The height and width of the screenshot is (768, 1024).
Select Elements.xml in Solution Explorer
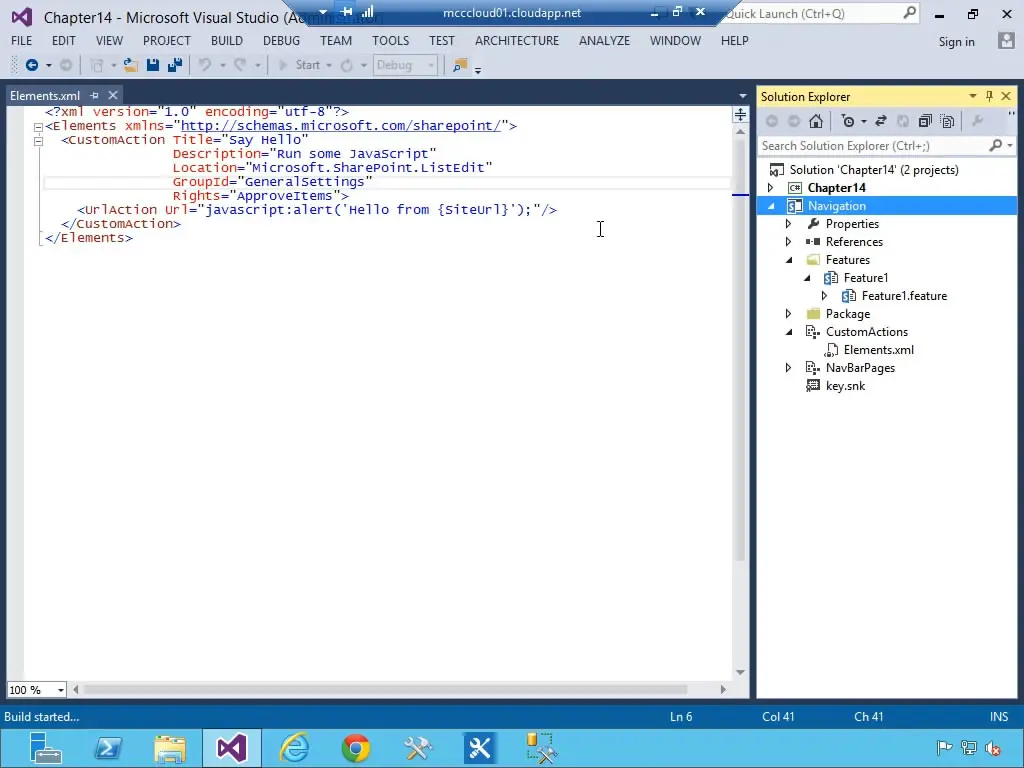(878, 350)
